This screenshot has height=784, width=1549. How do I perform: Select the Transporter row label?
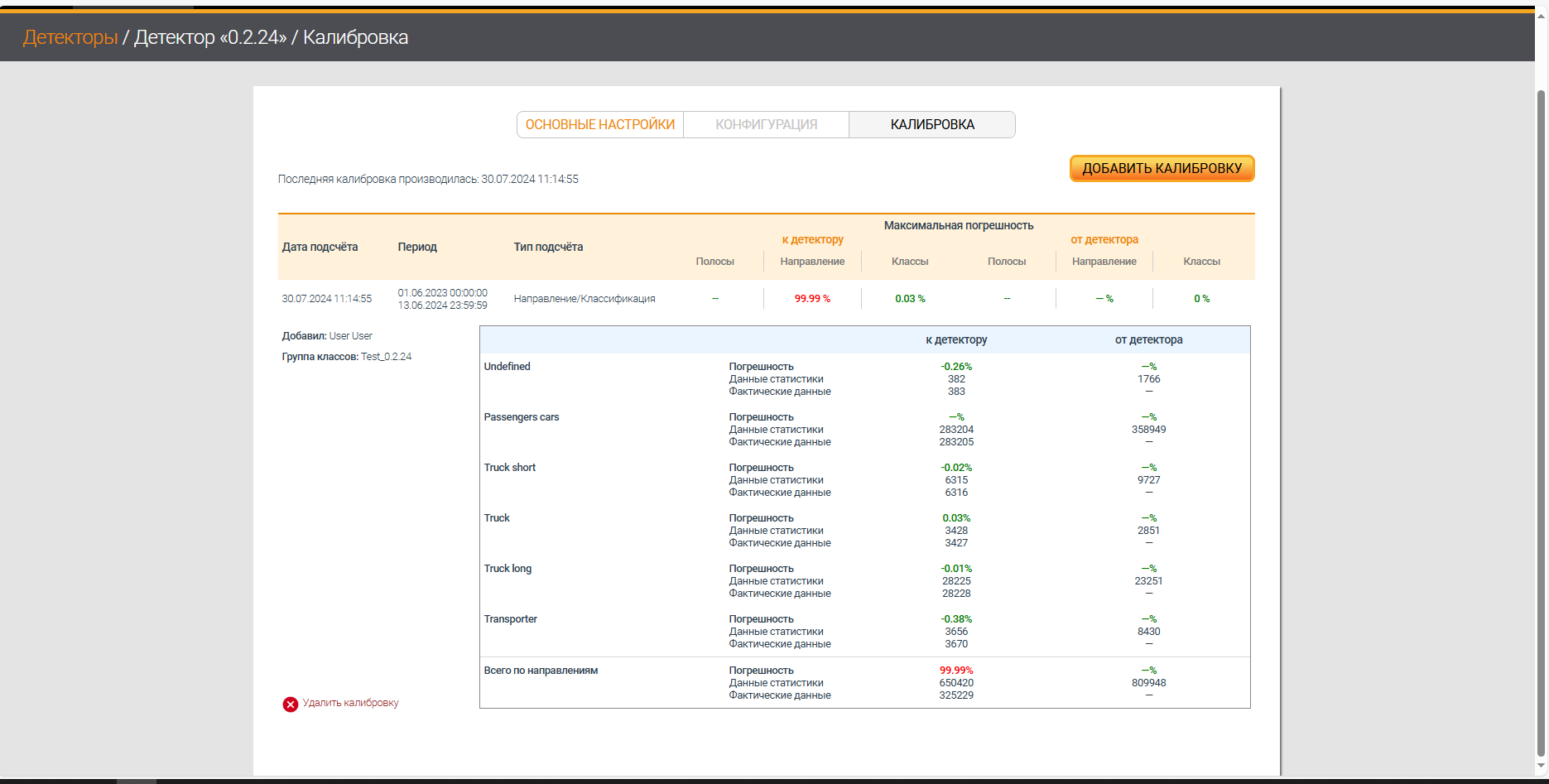point(511,619)
